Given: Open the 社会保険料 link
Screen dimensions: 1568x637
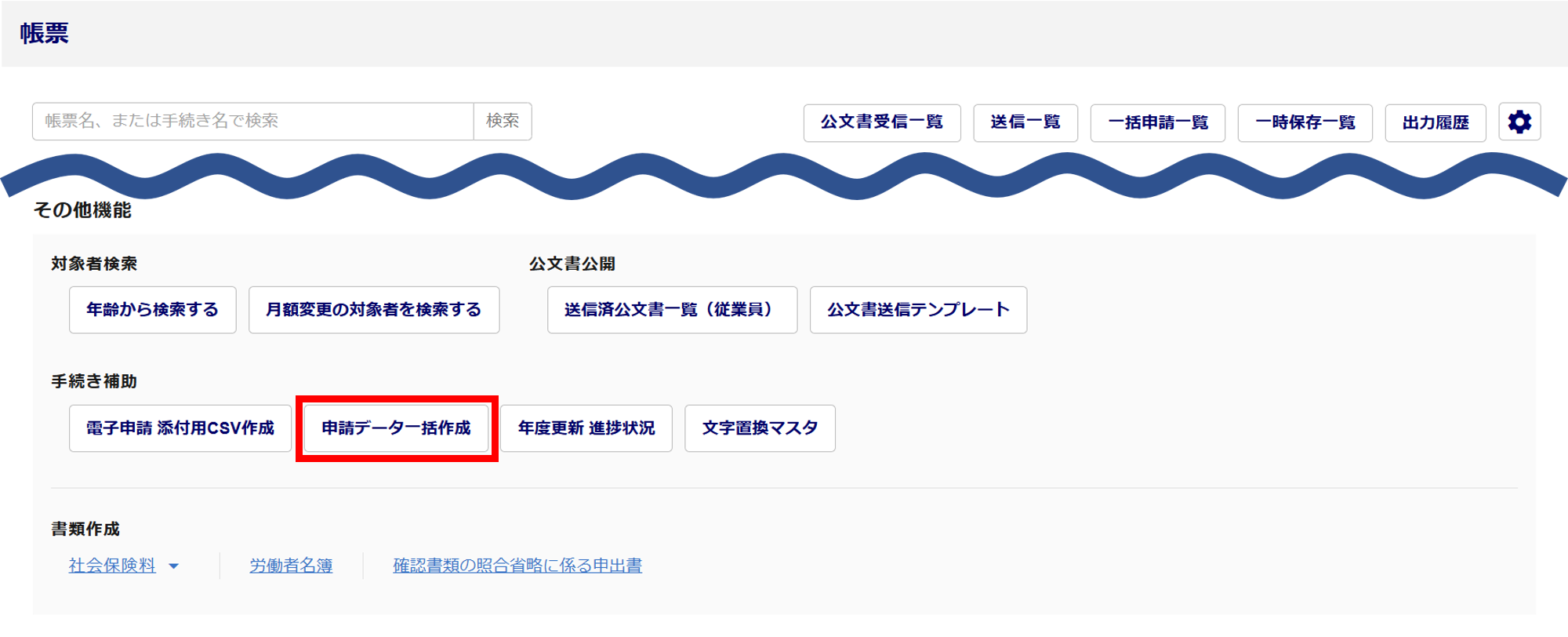Looking at the screenshot, I should tap(112, 566).
